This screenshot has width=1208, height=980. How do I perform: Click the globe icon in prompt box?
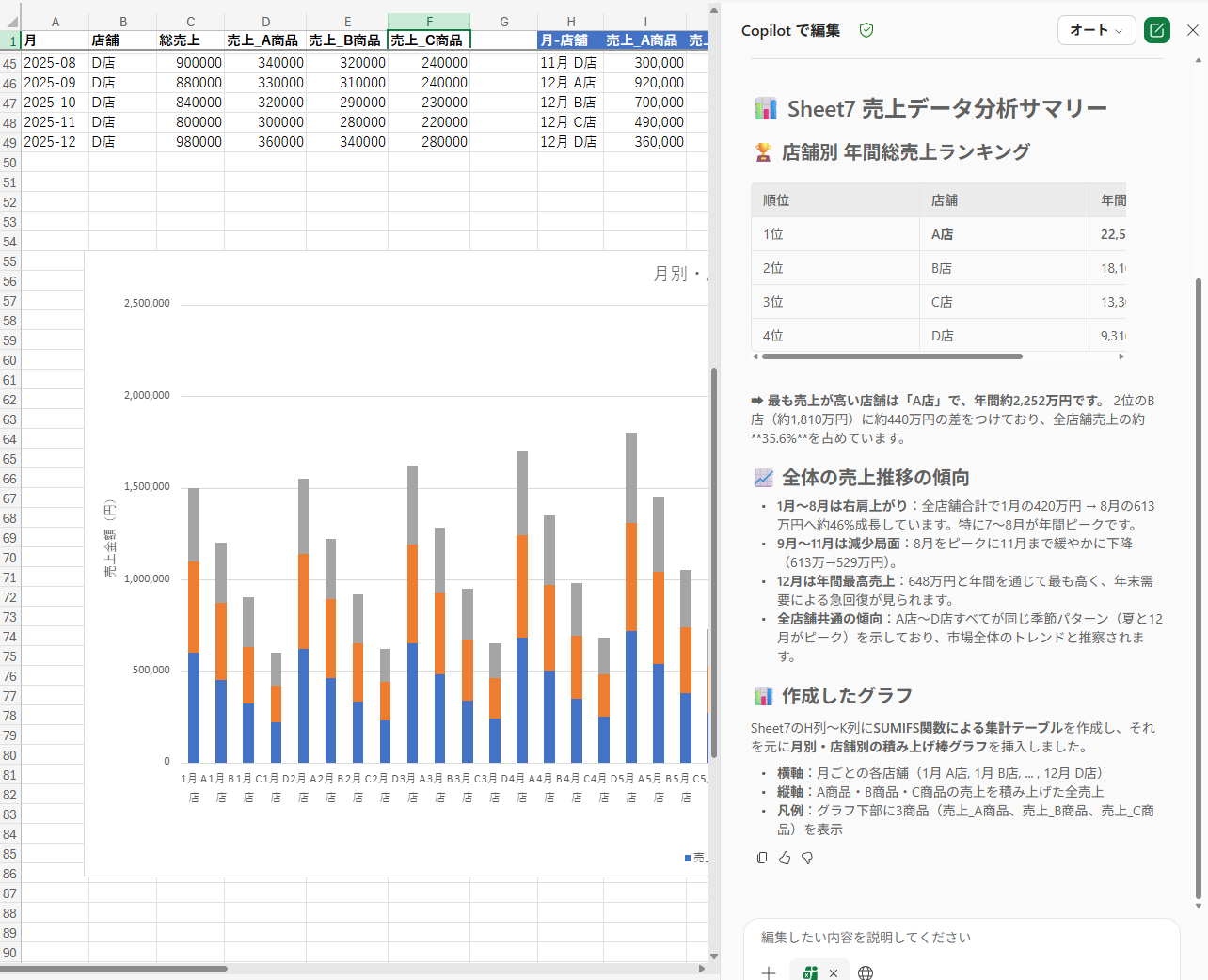click(x=866, y=972)
